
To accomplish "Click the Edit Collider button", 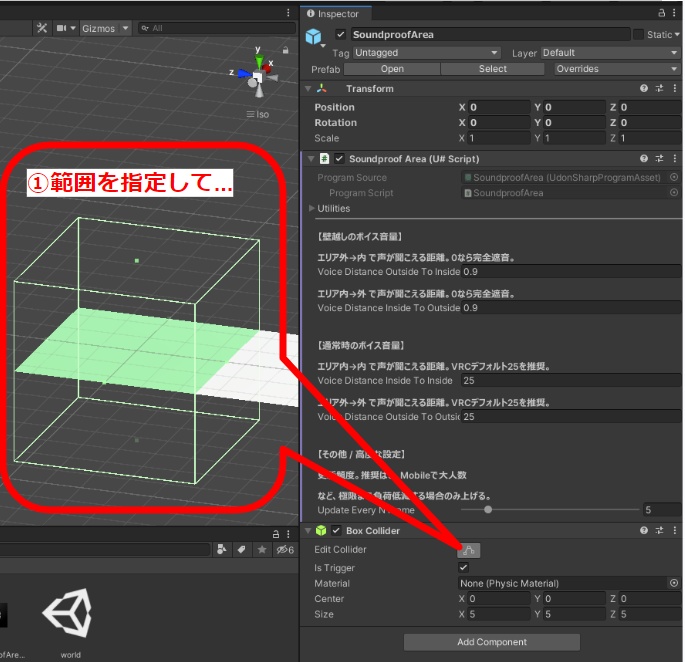I will (x=469, y=550).
